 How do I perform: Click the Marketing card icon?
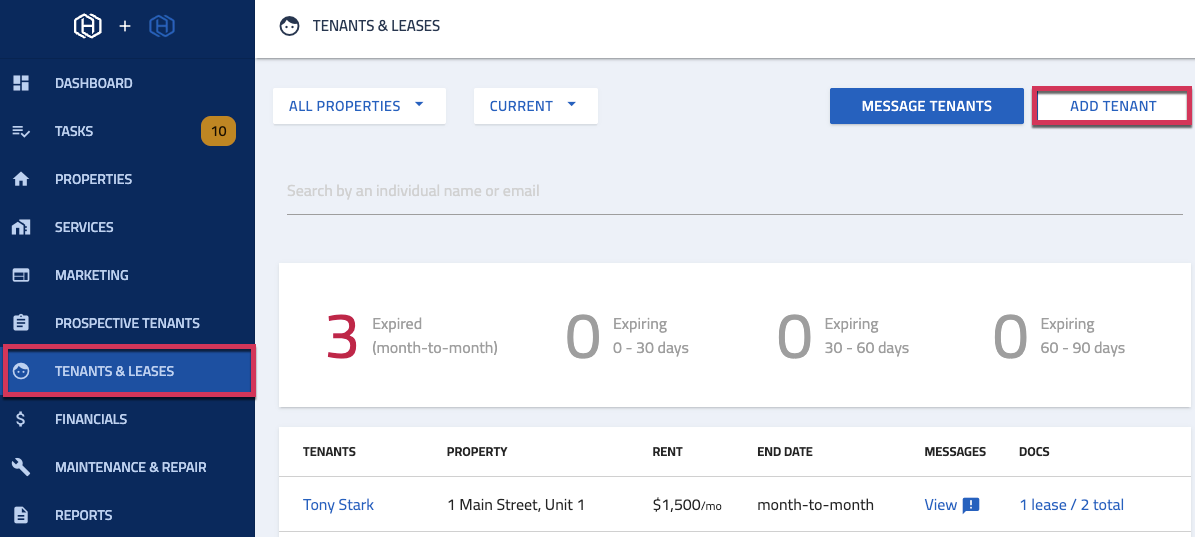[21, 275]
